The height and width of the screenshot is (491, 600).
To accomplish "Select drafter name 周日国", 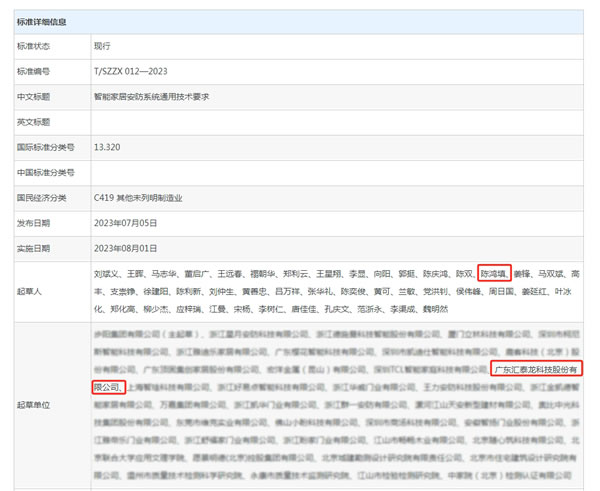I will pos(501,292).
